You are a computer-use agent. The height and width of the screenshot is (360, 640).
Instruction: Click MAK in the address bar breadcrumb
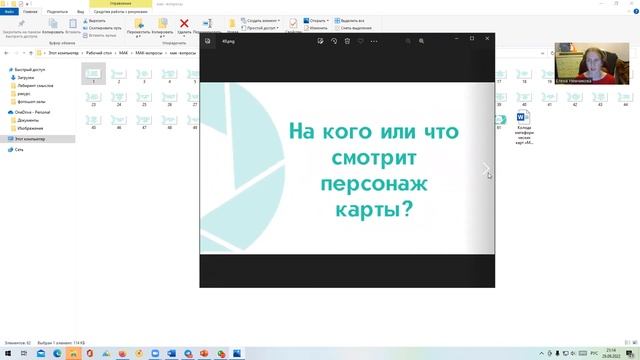coord(123,53)
